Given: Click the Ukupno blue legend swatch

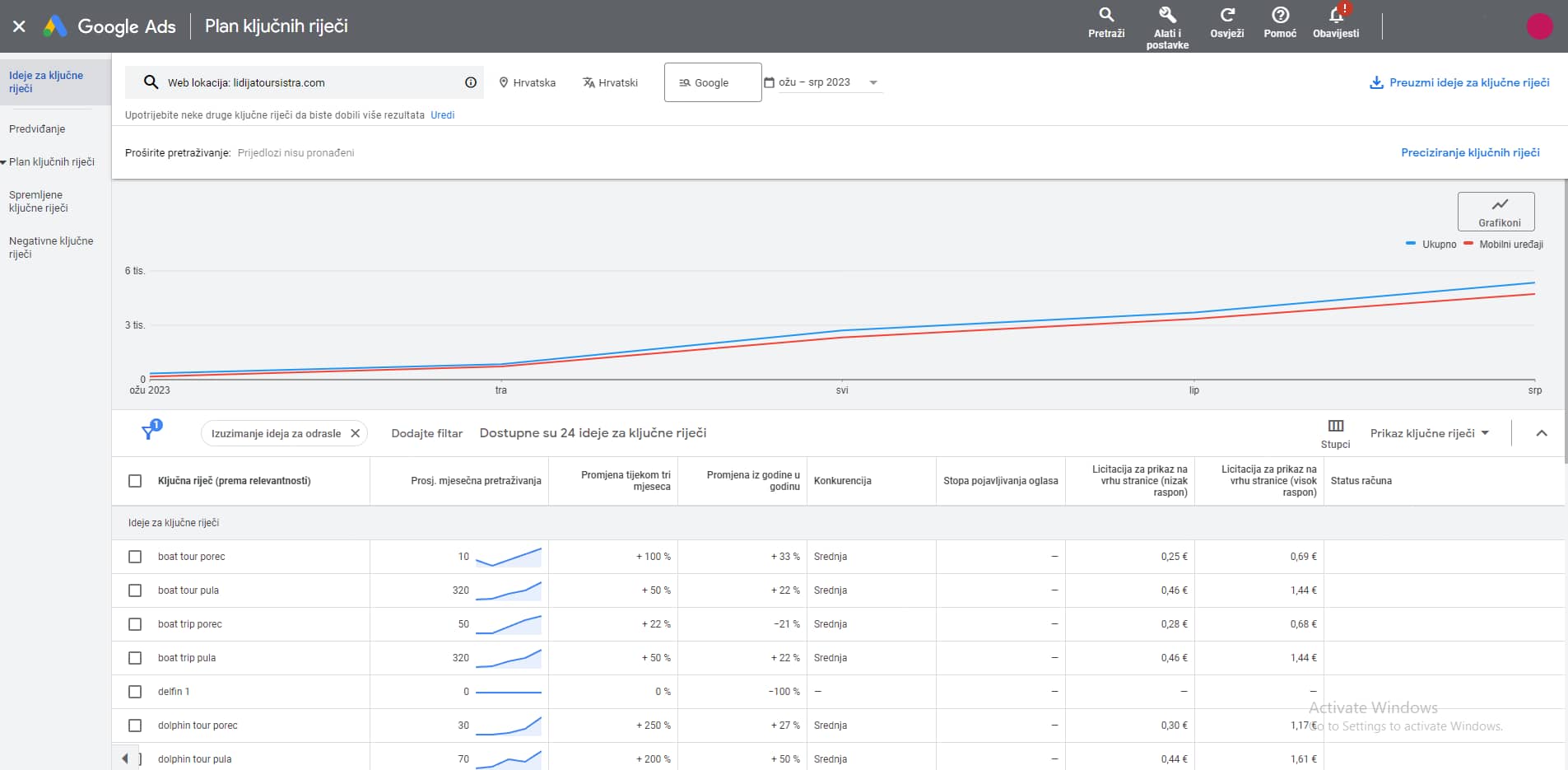Looking at the screenshot, I should [x=1411, y=244].
